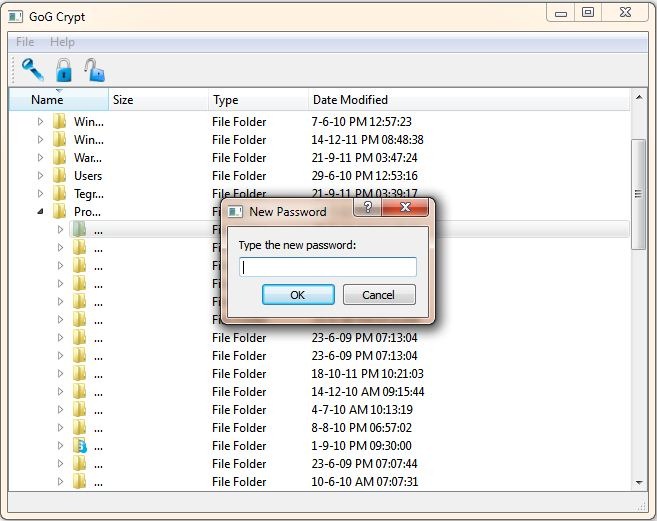Click the open padlock decrypt icon

pyautogui.click(x=94, y=70)
